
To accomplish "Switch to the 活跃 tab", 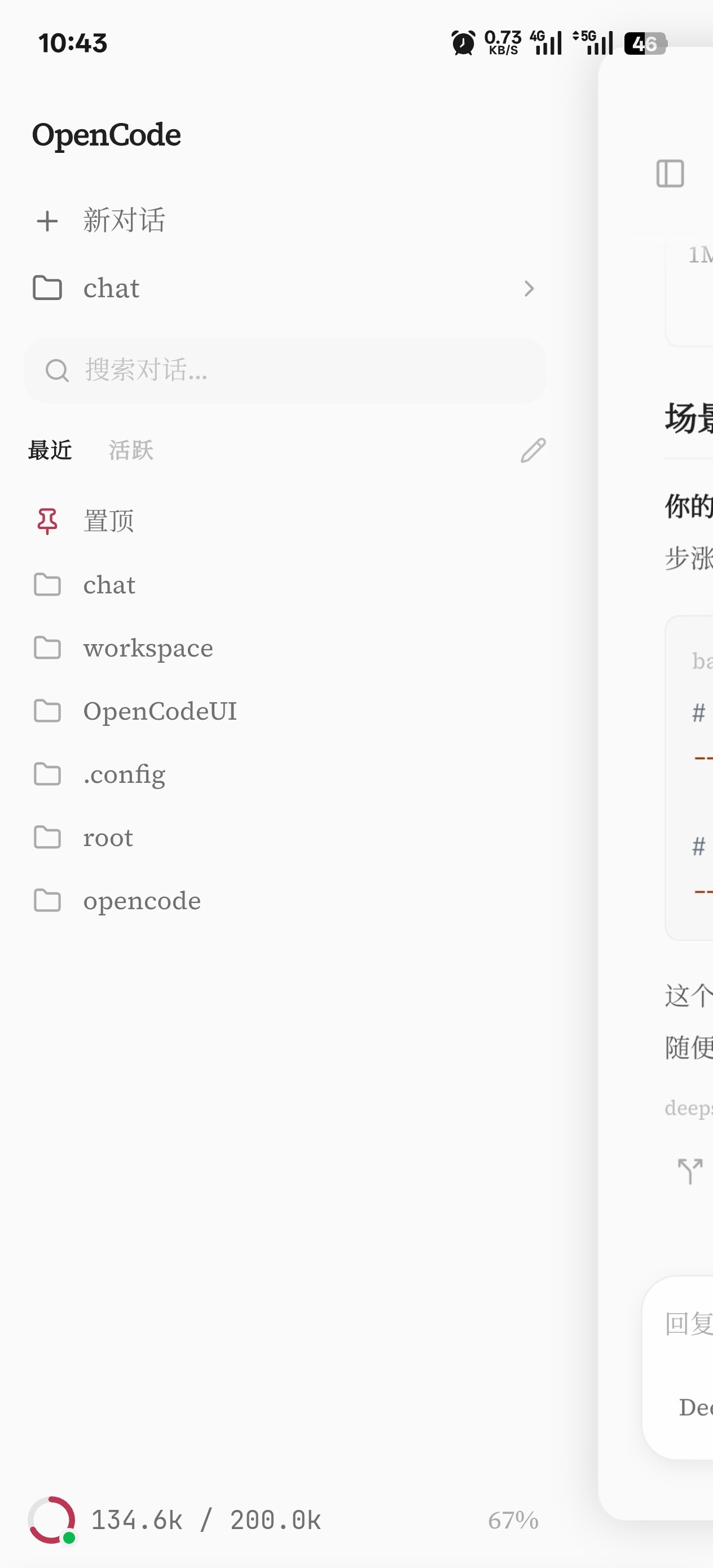I will 131,451.
